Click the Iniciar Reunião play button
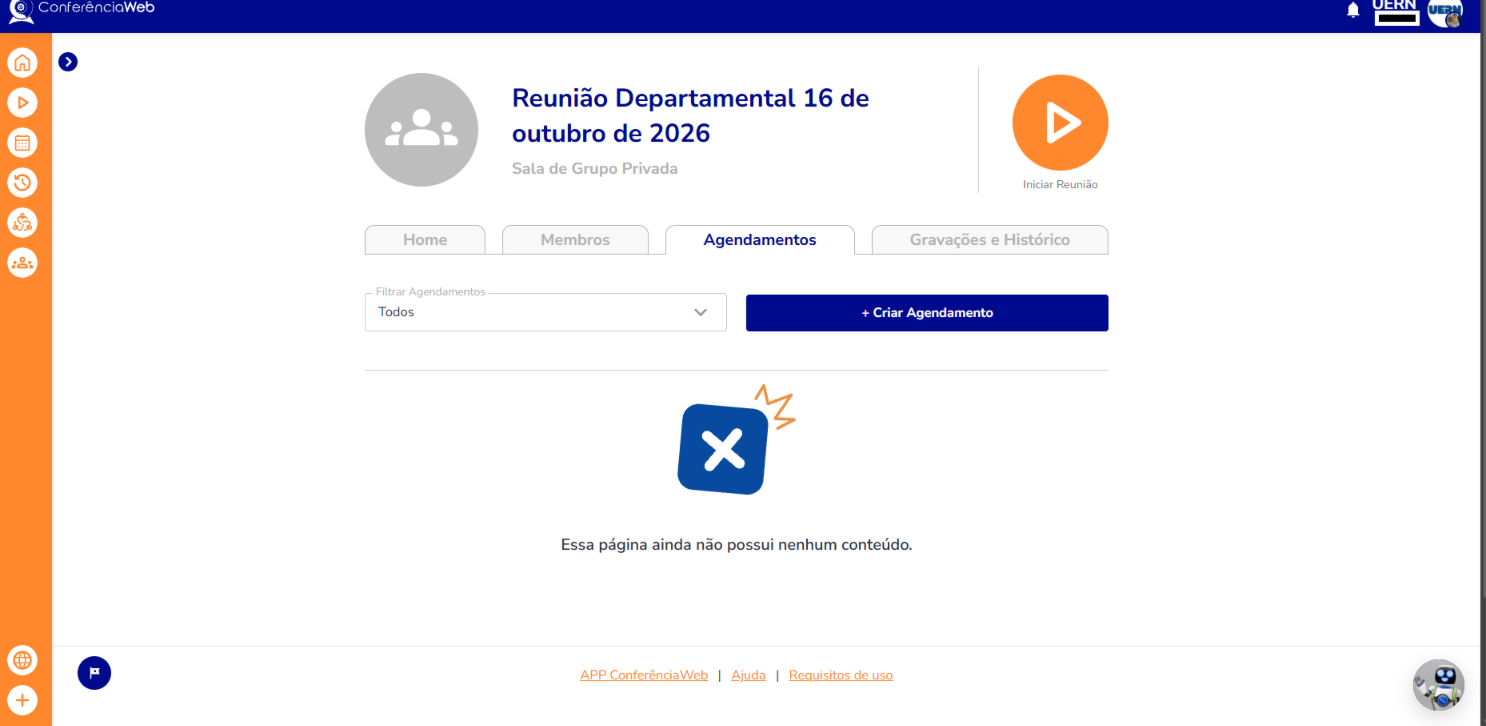Viewport: 1486px width, 726px height. coord(1060,123)
